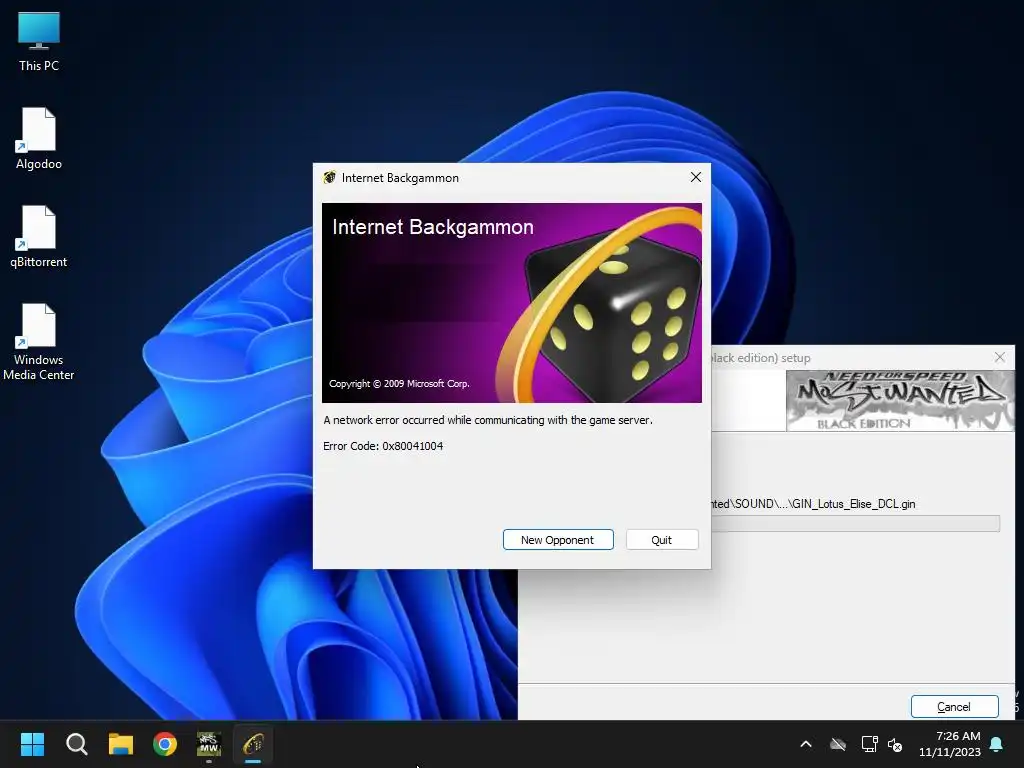Open the Windows Start menu

(x=32, y=744)
